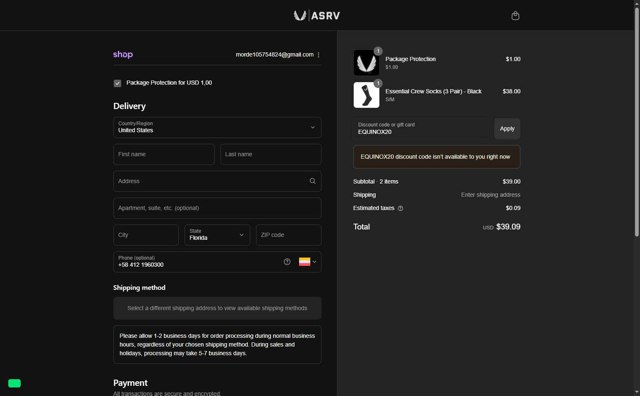Open the green chat widget
Viewport: 640px width, 396px height.
pos(14,383)
